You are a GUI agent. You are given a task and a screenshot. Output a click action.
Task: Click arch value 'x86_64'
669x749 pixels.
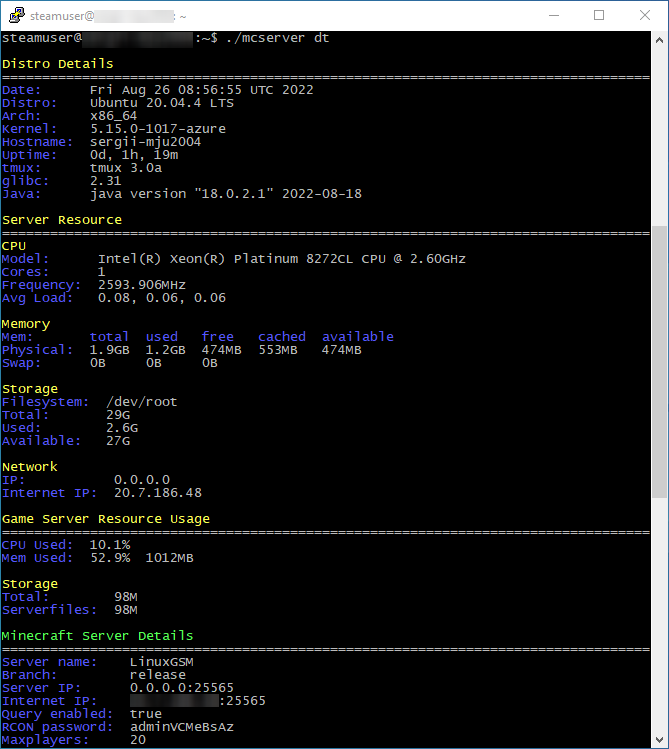pos(114,116)
